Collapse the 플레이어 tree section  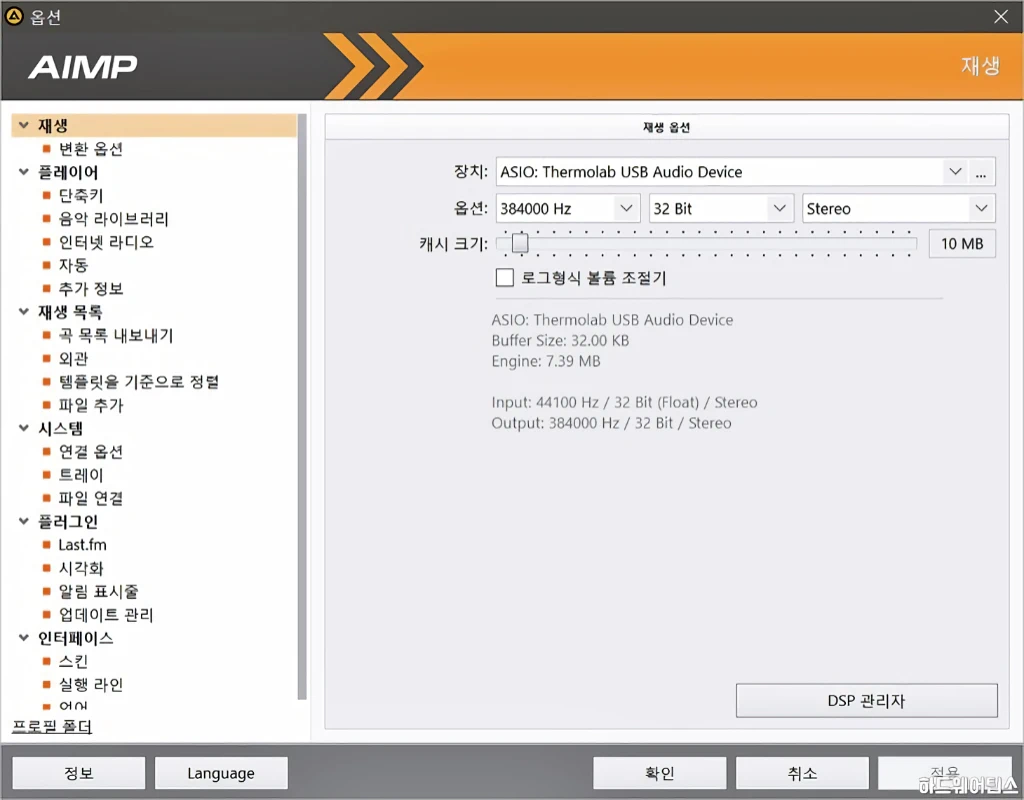click(24, 172)
